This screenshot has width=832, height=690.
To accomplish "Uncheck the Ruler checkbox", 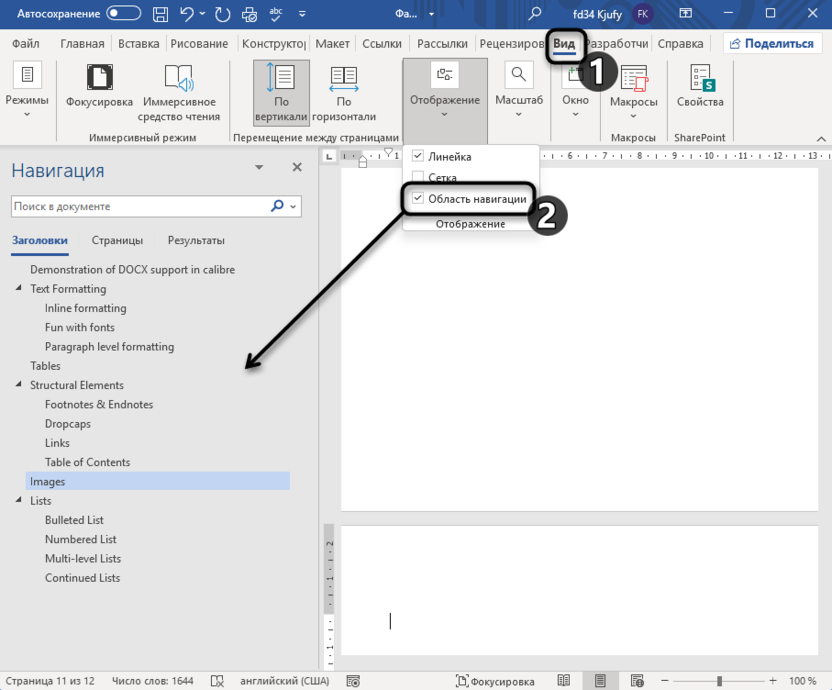I will click(418, 157).
